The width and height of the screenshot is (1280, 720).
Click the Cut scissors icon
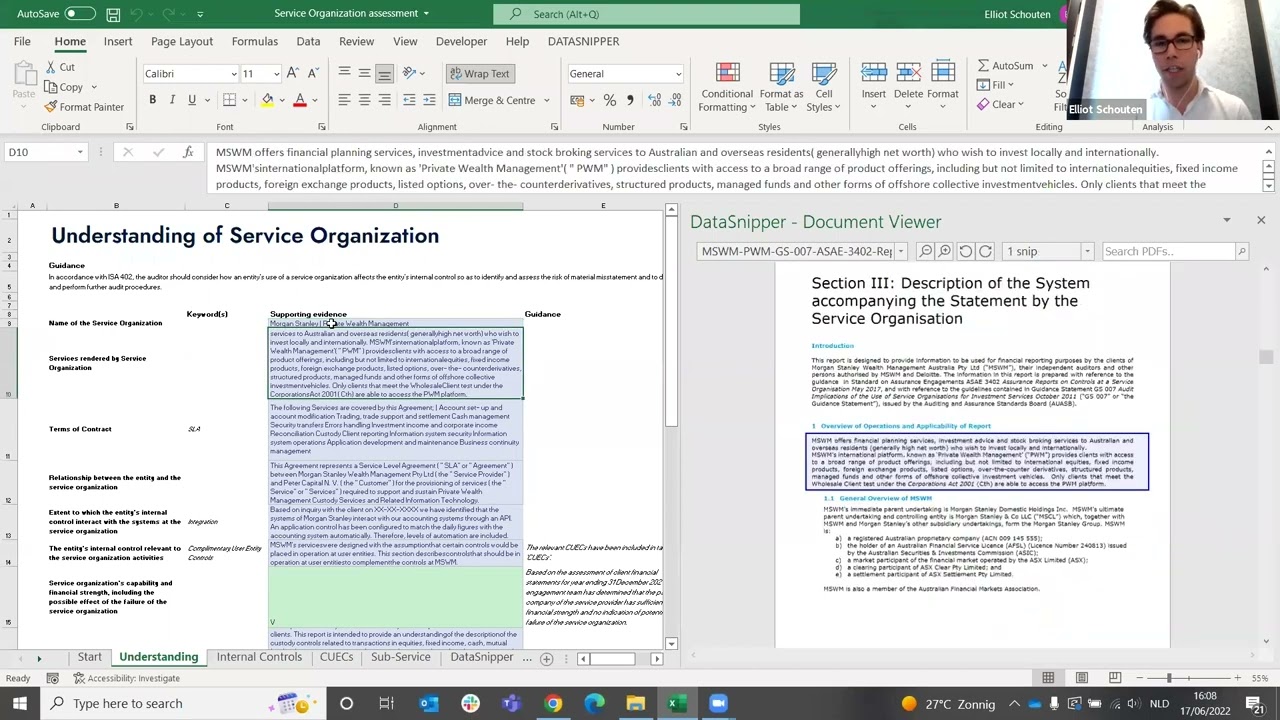click(x=50, y=67)
